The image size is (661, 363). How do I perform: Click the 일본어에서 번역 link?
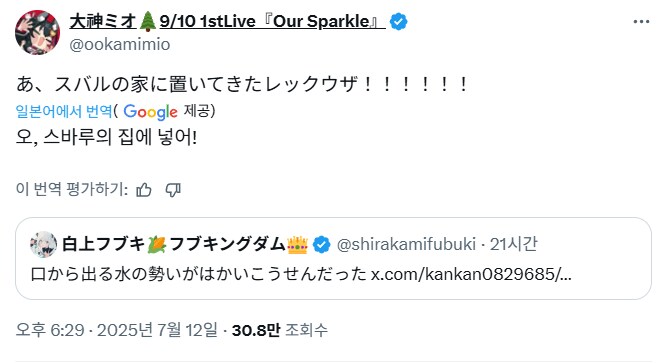pyautogui.click(x=64, y=111)
